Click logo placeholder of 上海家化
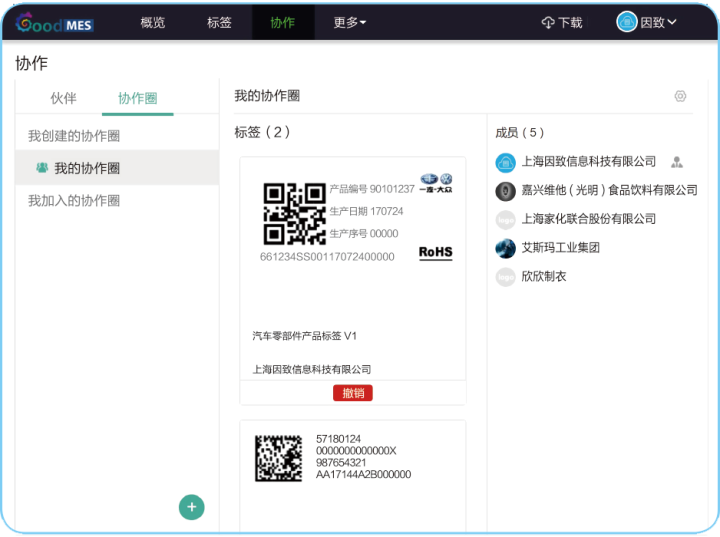This screenshot has width=720, height=537. (x=506, y=220)
